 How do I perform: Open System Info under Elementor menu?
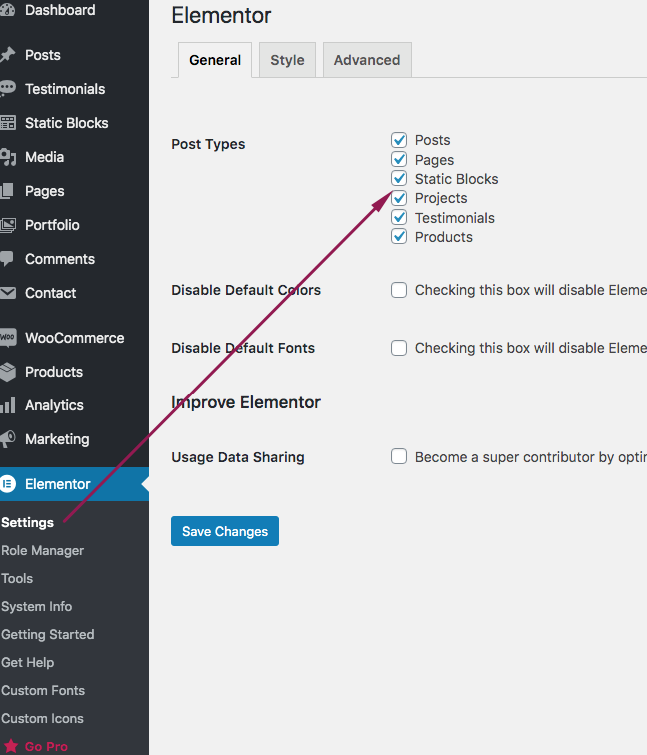point(37,606)
